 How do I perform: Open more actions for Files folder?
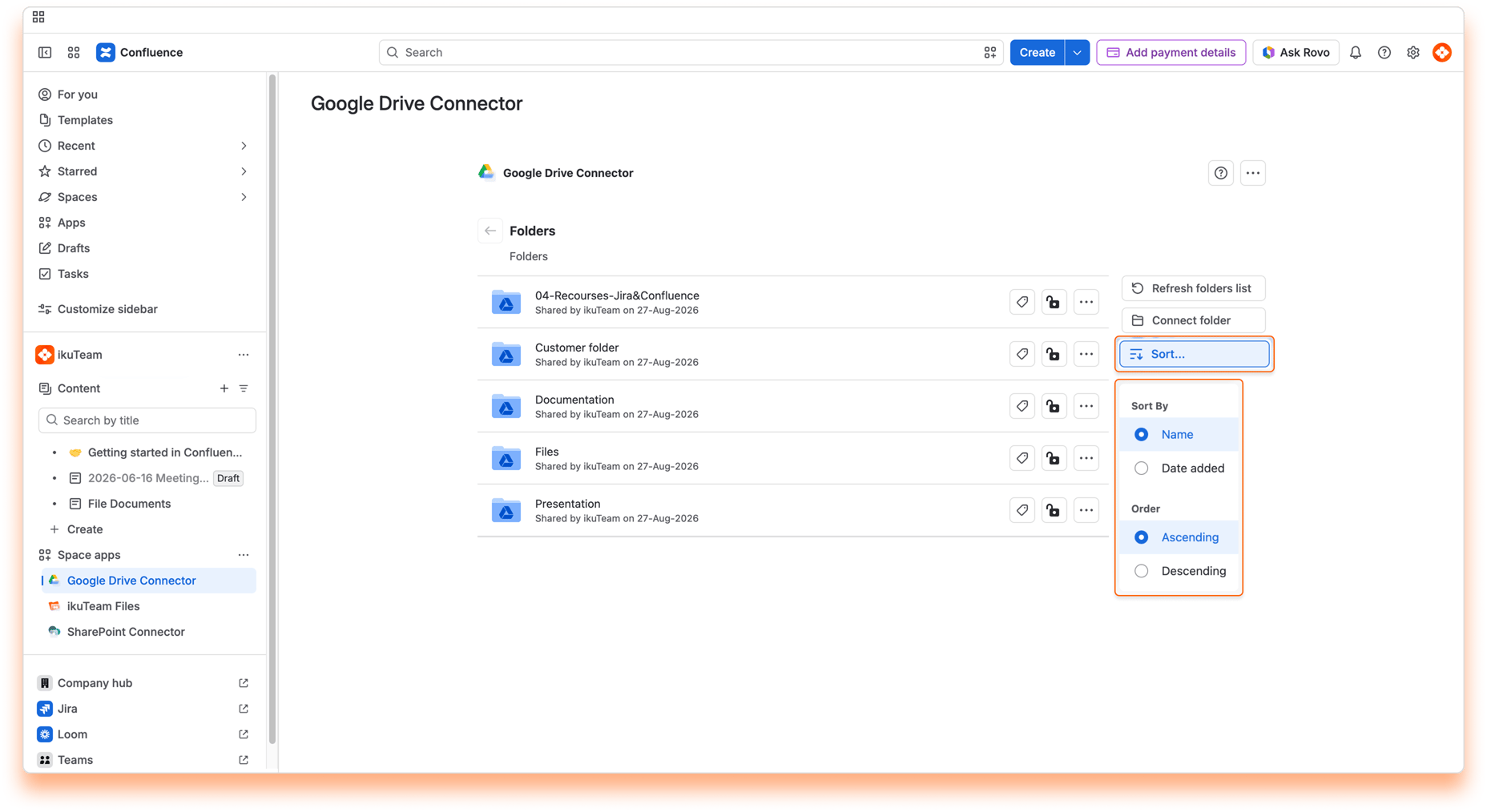(x=1086, y=458)
